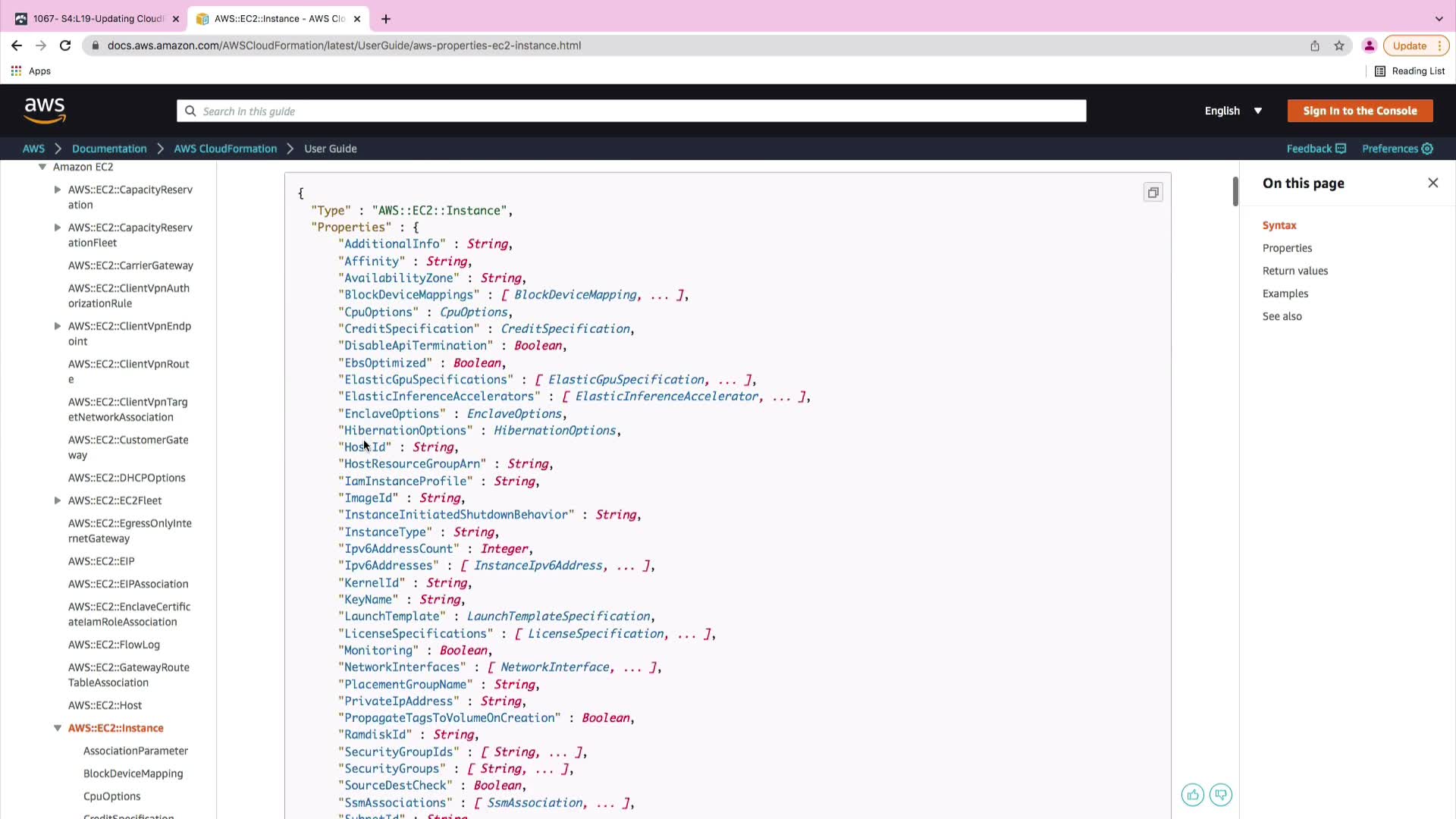The width and height of the screenshot is (1456, 819).
Task: Click Sign In to the Console
Action: 1360,111
